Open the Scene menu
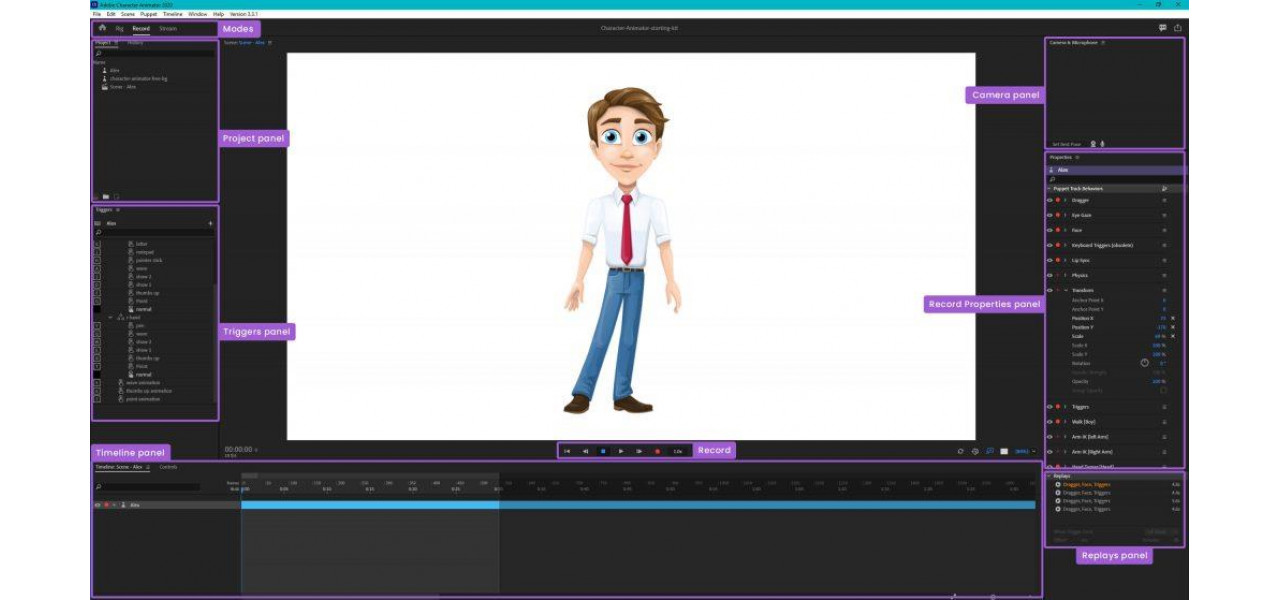Screen dimensions: 1280x600 tap(127, 14)
